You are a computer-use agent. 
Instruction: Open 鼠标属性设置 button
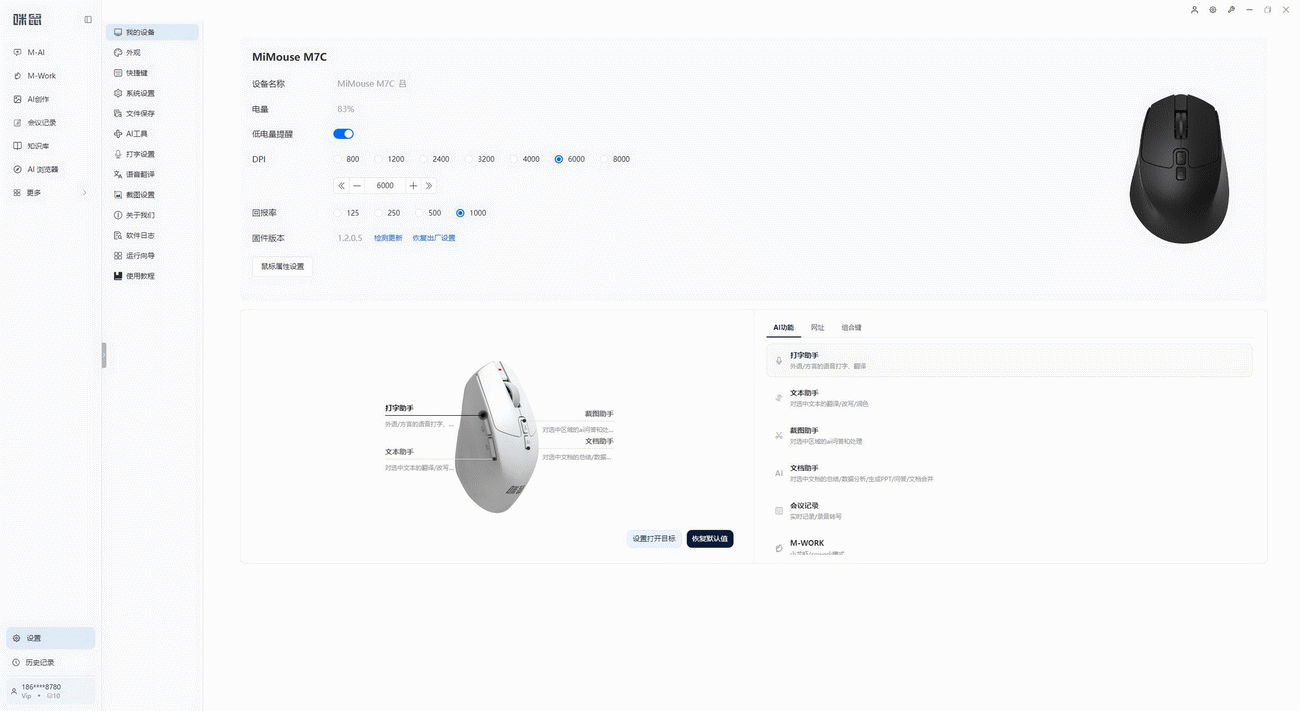point(283,267)
